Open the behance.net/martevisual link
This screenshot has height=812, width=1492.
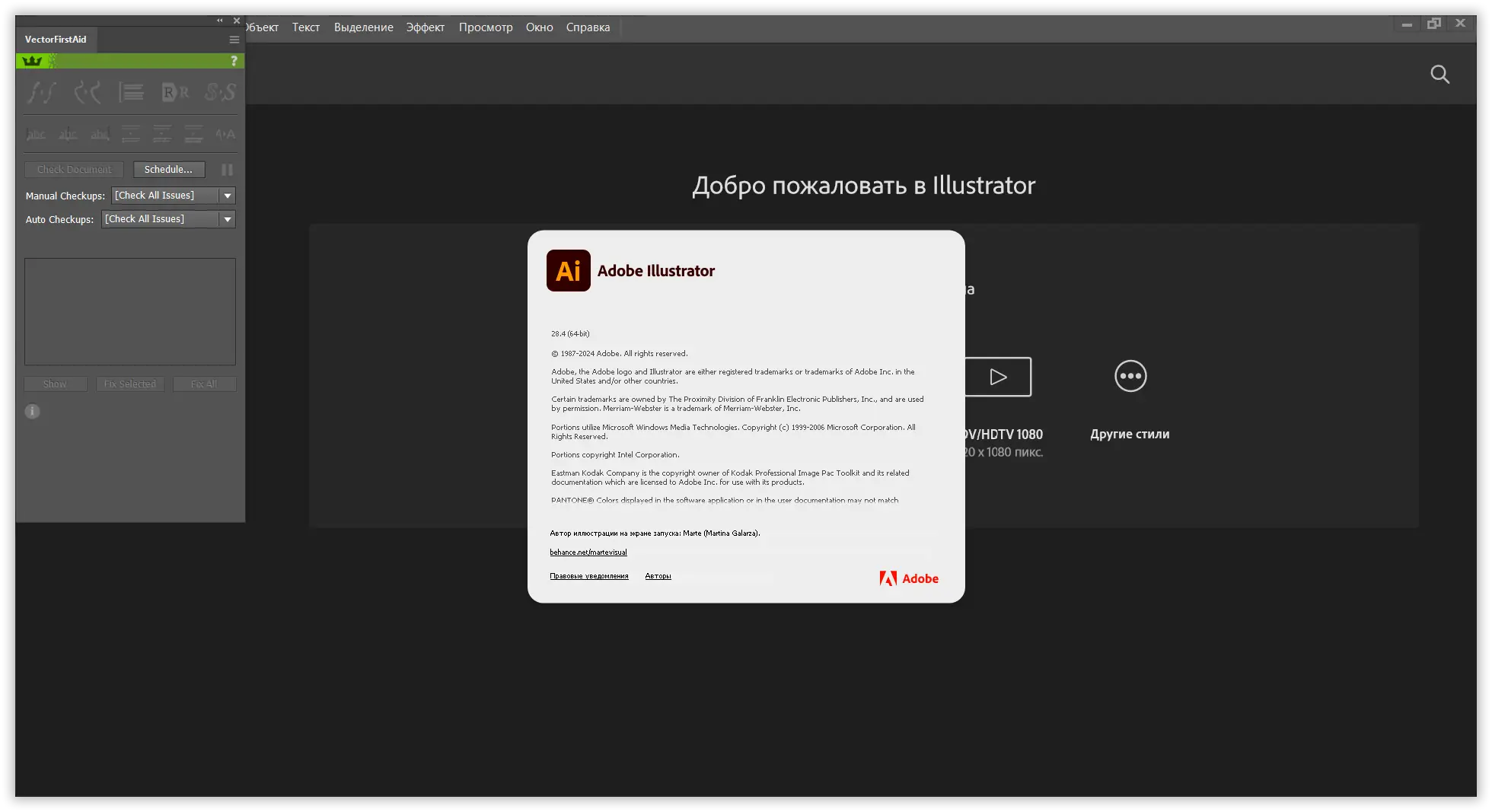(588, 552)
